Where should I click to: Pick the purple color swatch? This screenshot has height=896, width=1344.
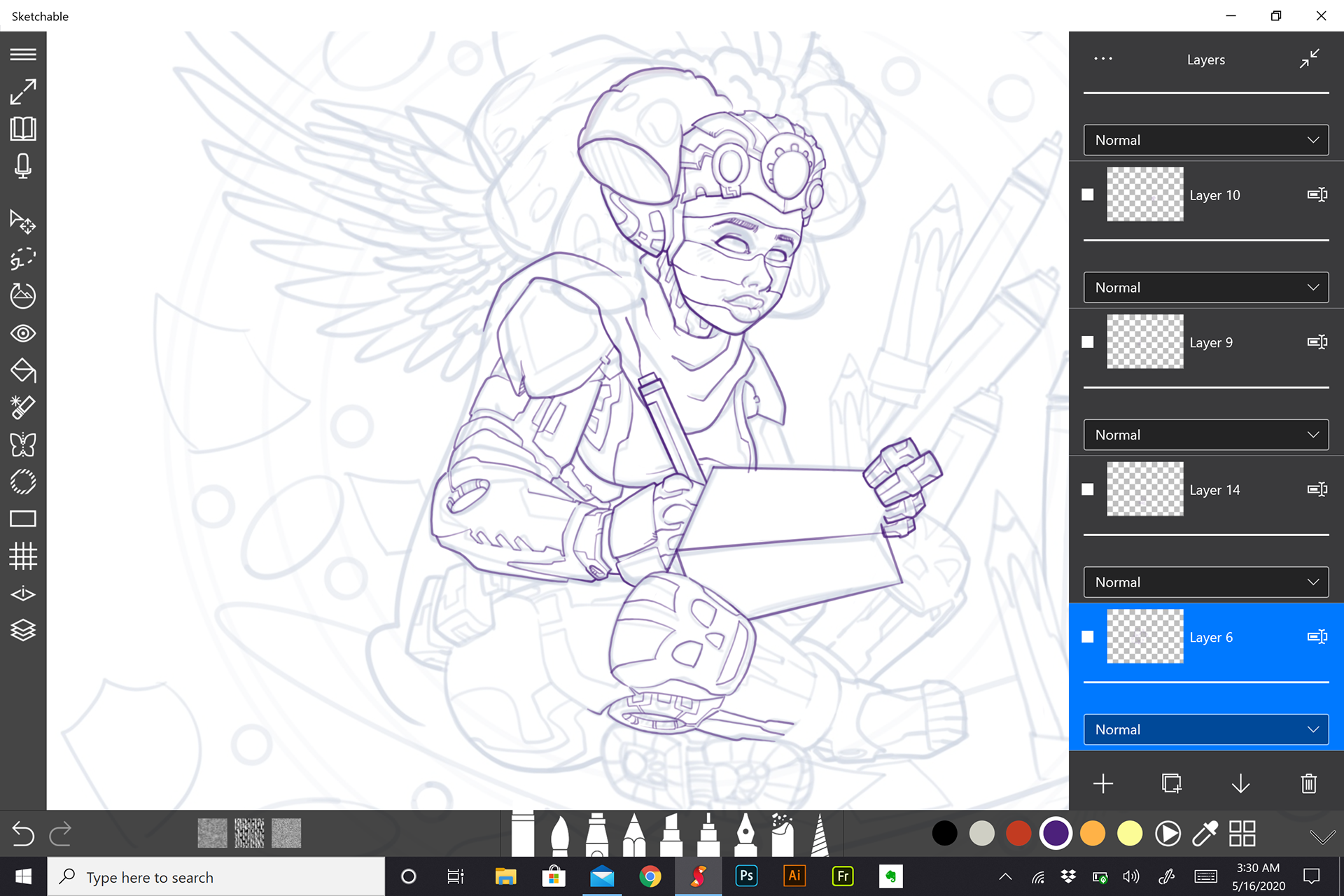pos(1056,834)
